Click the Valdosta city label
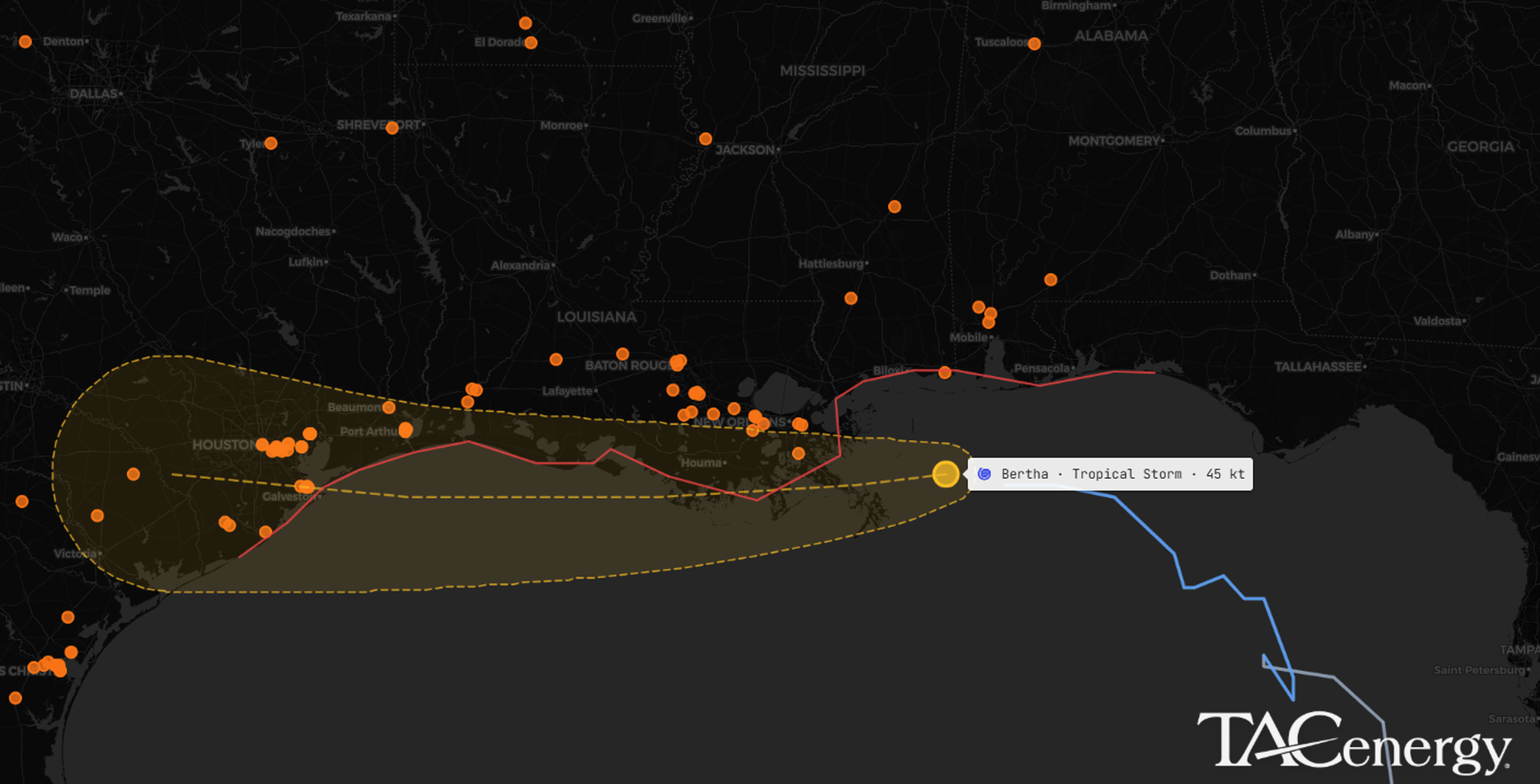The height and width of the screenshot is (784, 1540). tap(1437, 321)
